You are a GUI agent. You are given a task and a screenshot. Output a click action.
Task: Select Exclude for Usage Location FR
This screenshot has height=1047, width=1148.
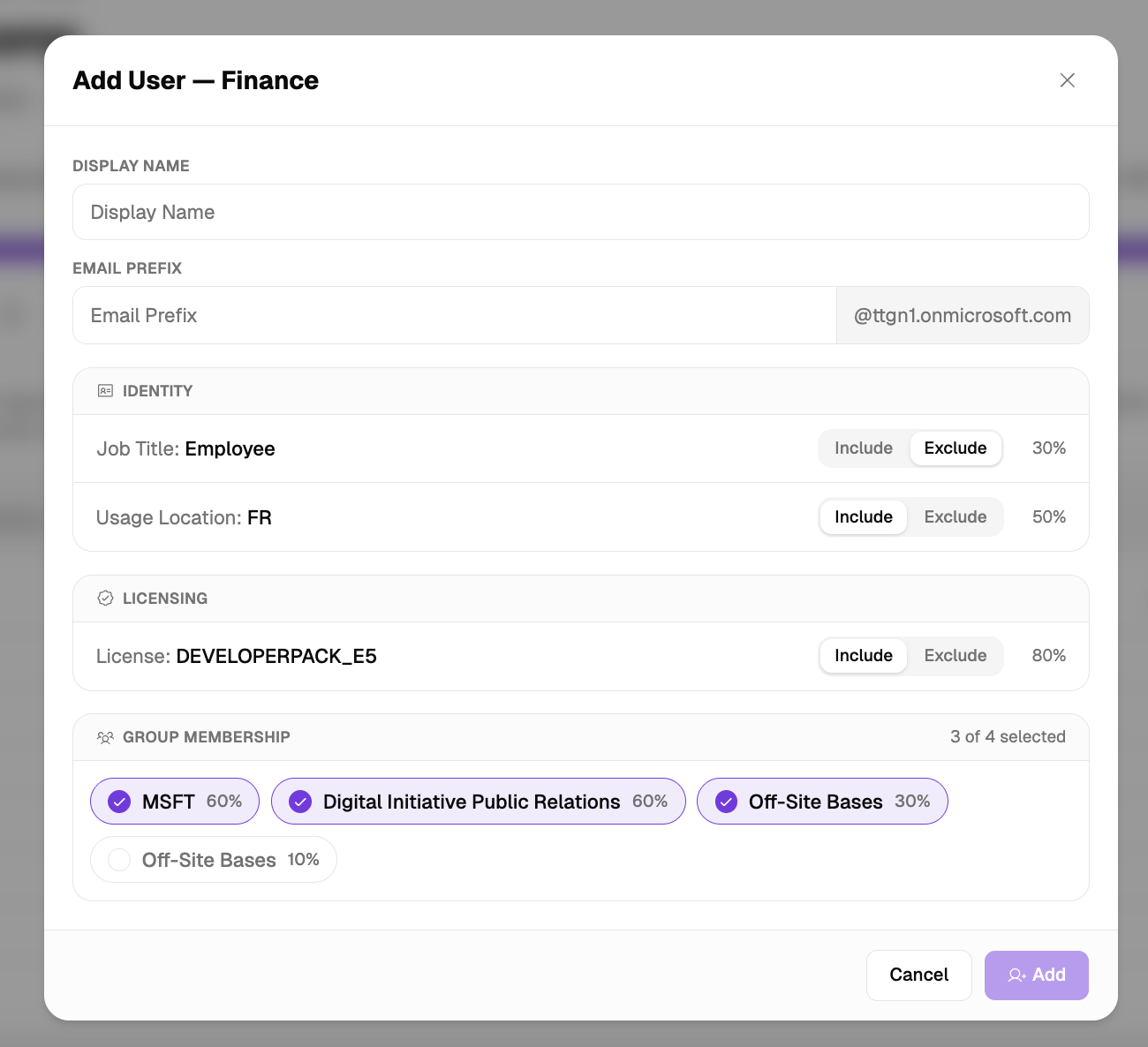(955, 517)
